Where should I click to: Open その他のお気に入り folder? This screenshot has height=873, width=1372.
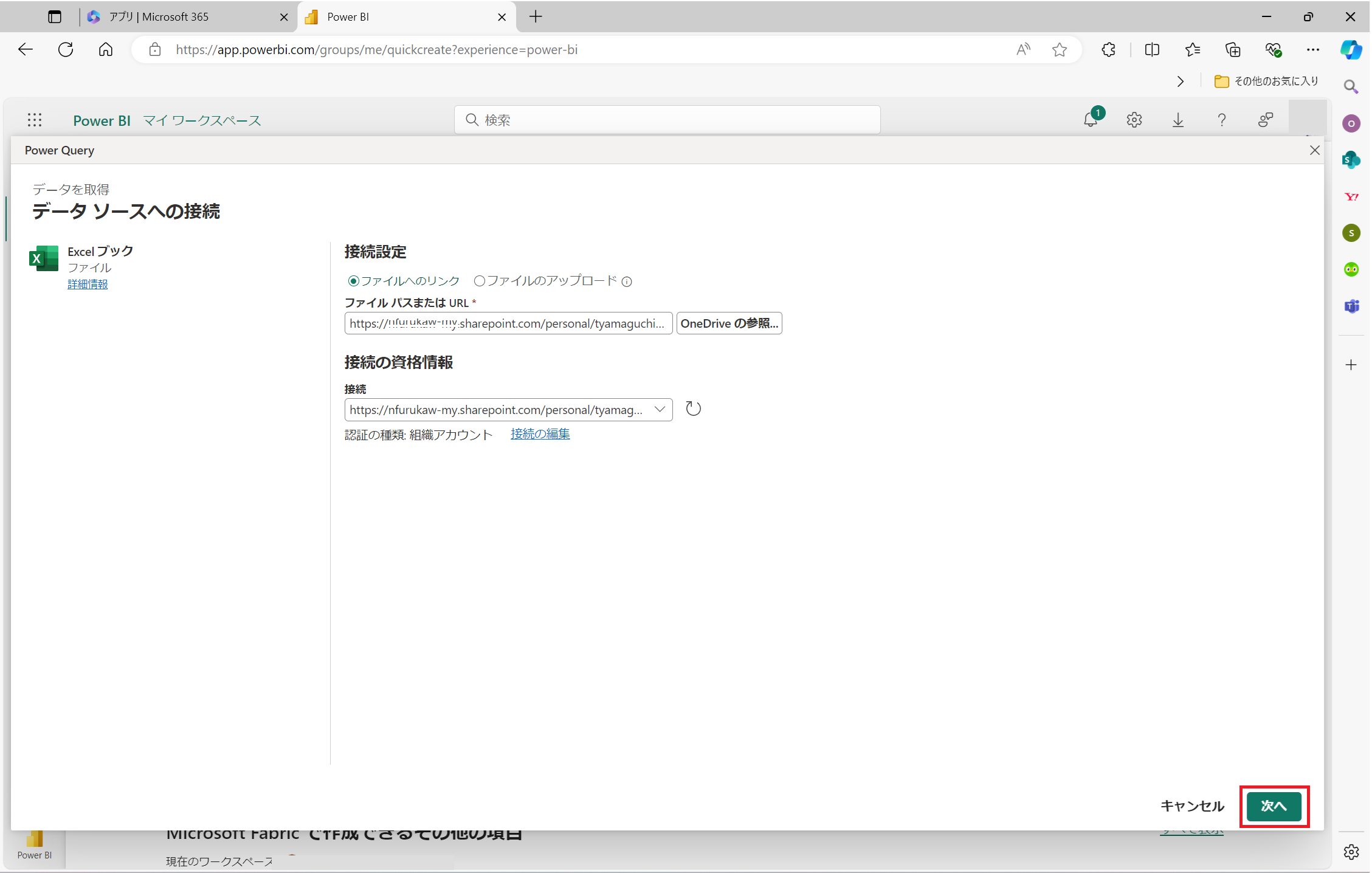(1266, 81)
